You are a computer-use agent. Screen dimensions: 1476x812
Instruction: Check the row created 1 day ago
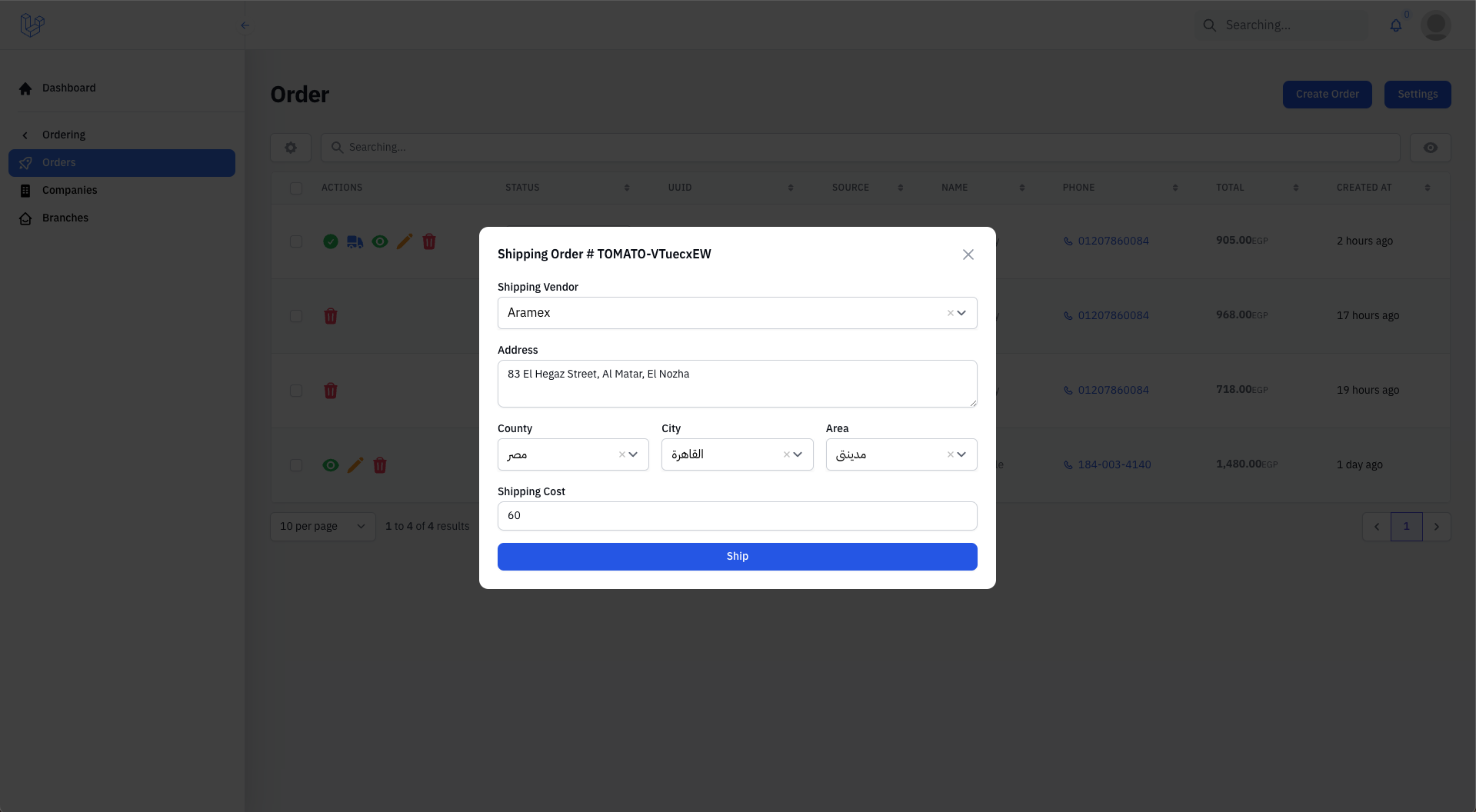pyautogui.click(x=296, y=465)
